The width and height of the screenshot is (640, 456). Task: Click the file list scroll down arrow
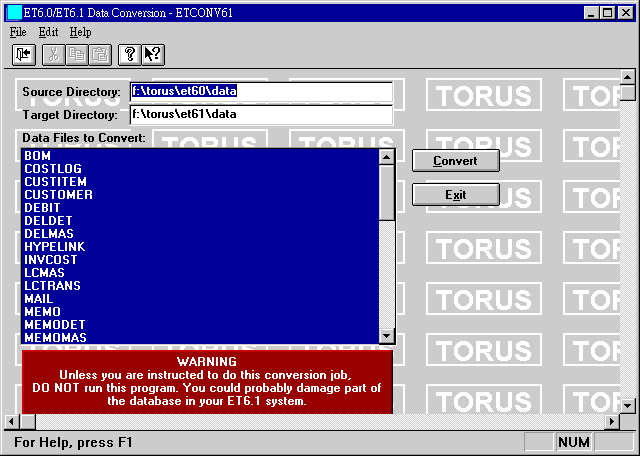pyautogui.click(x=387, y=336)
